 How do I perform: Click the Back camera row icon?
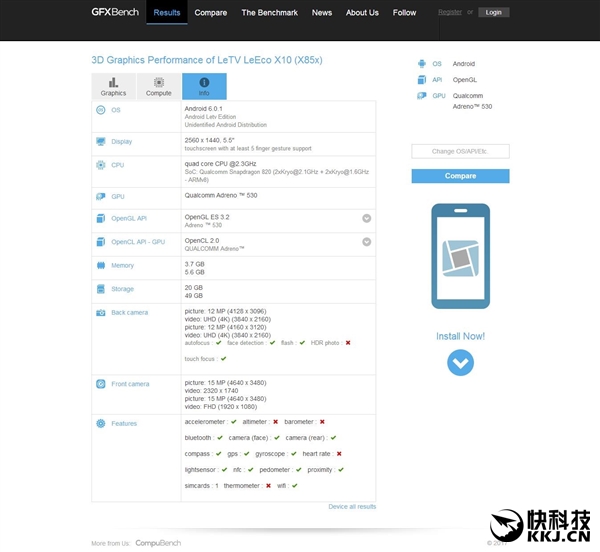click(x=101, y=313)
